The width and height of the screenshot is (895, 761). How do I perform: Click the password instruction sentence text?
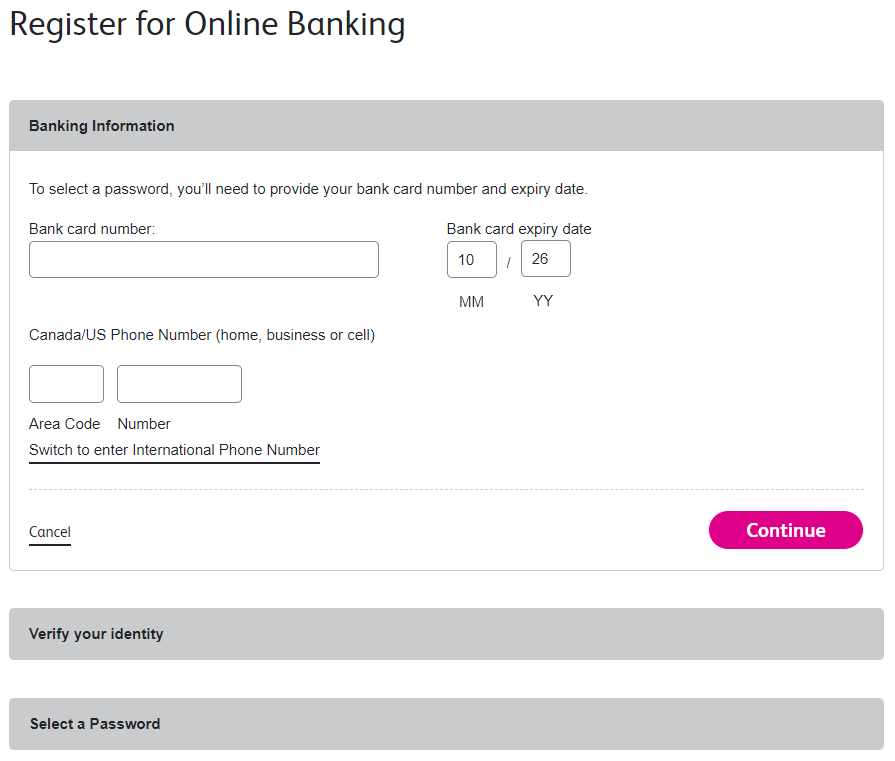point(308,188)
